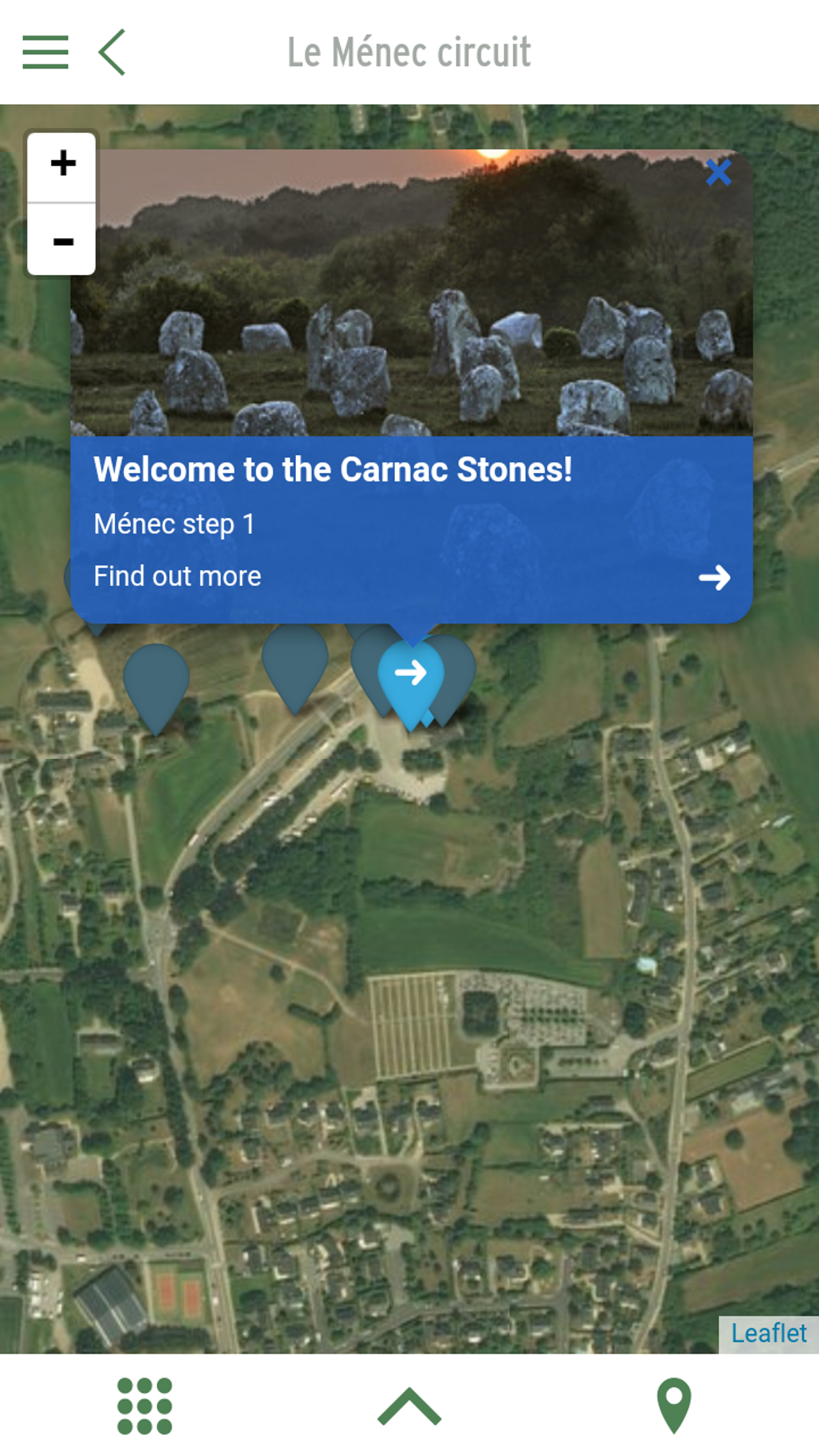The image size is (819, 1456).
Task: Click the Le Ménec circuit header title
Action: click(x=409, y=52)
